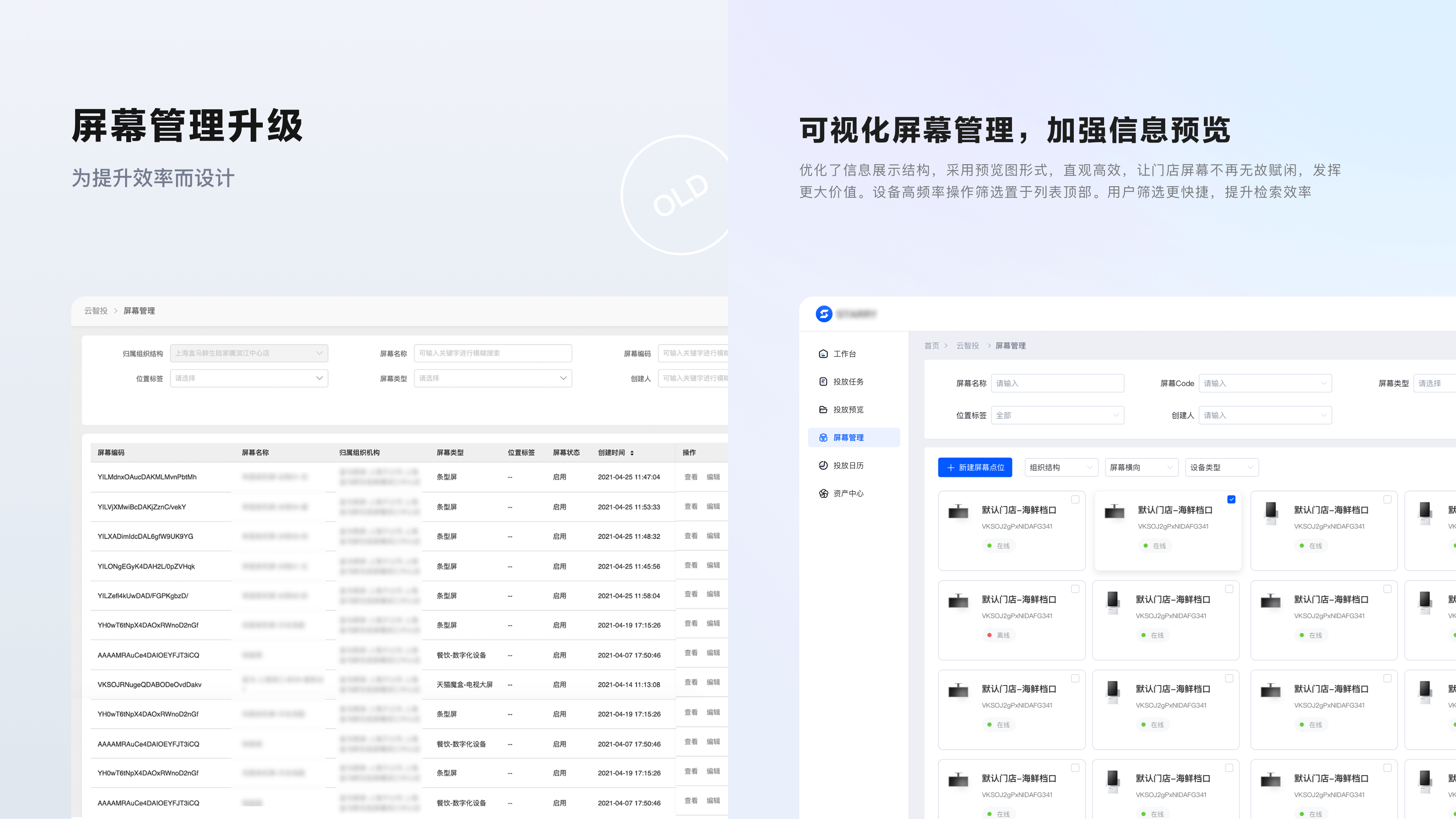Click 查看 in the YILVjXMwiBcDAKjZznC/vekY row
The height and width of the screenshot is (819, 1456).
[691, 507]
